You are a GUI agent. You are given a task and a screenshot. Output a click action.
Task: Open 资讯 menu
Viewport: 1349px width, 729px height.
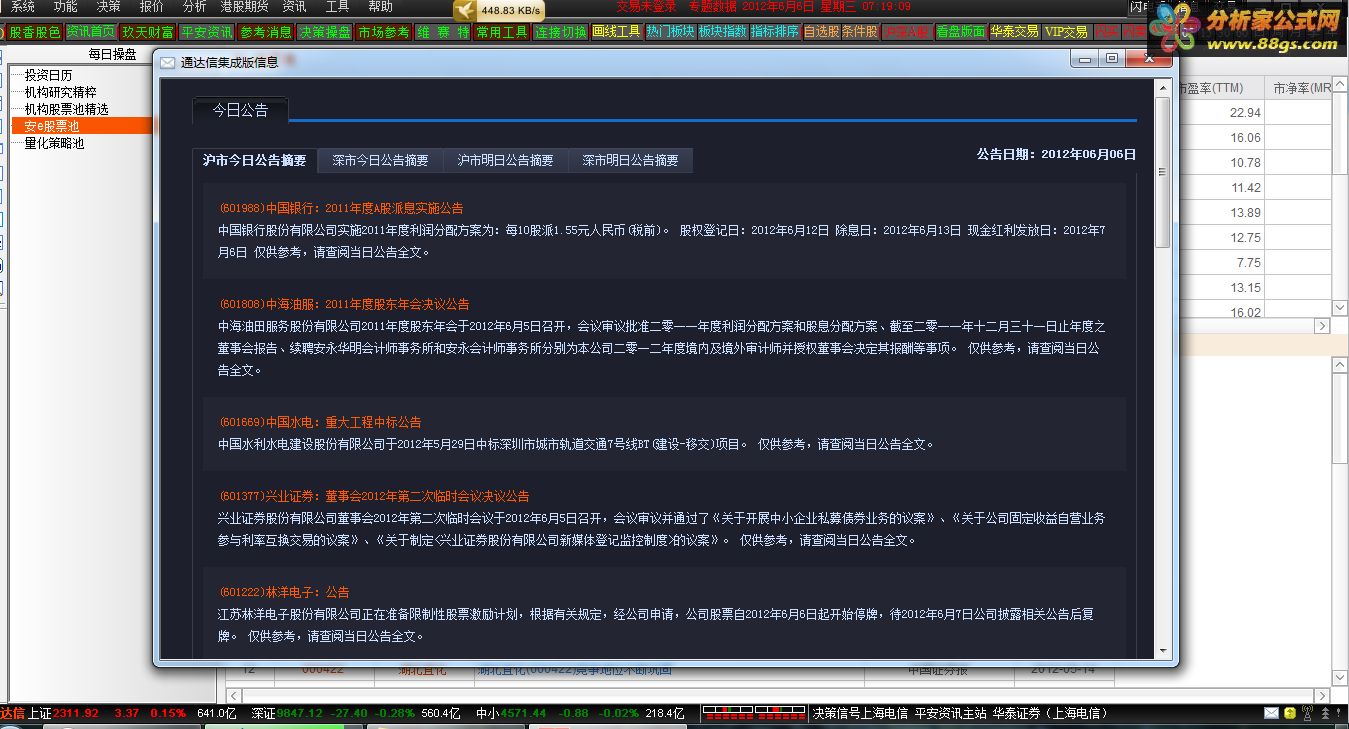pyautogui.click(x=294, y=6)
